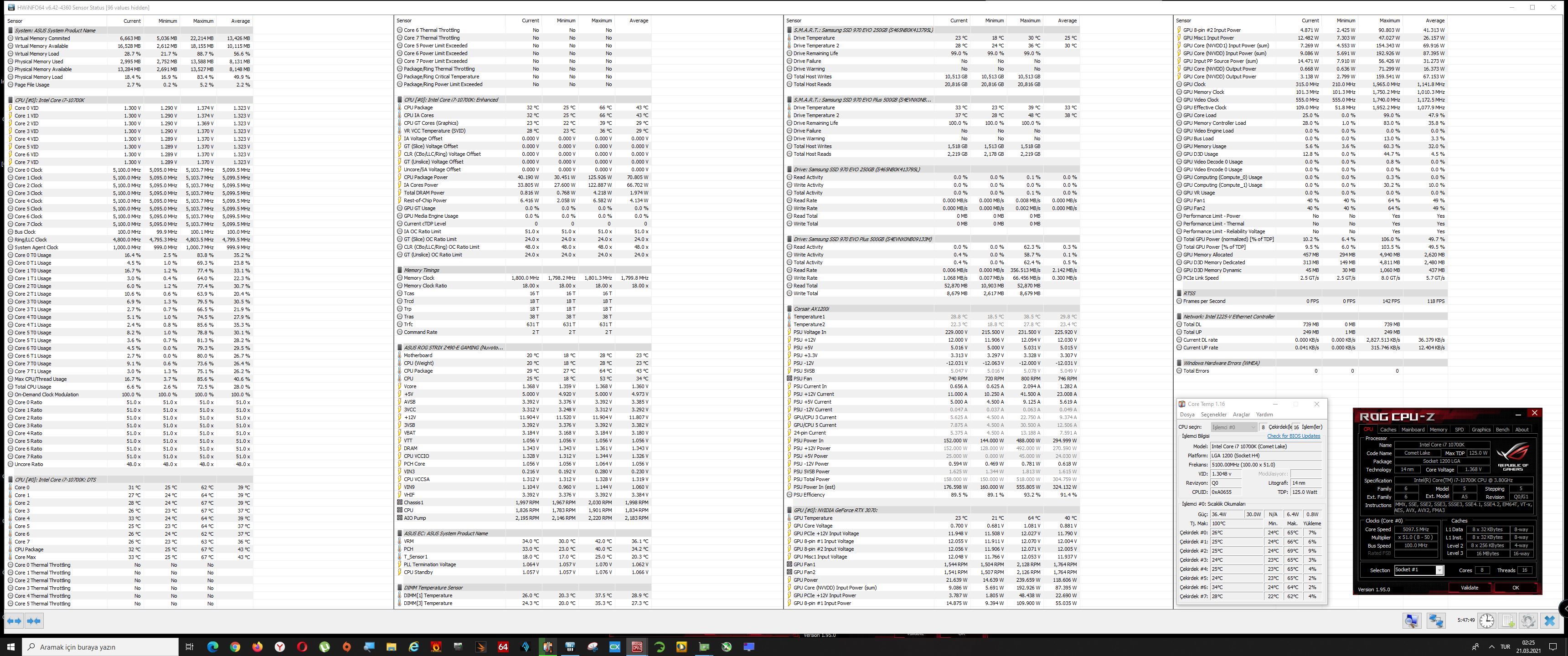
Task: Click the blue X close-sensors icon in HWiNFO
Action: pos(1550,621)
